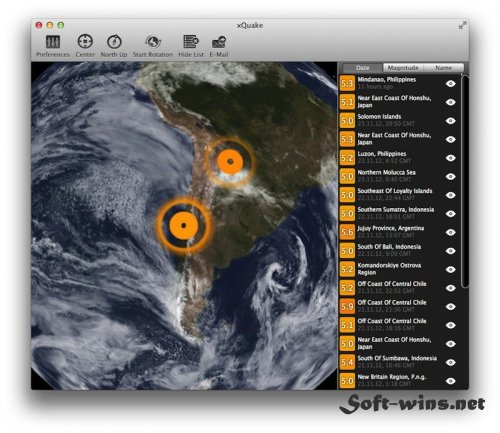Click the 5.2 badge beside Off Coast Of Central Chile
Viewport: 500px width, 433px height.
tap(347, 288)
